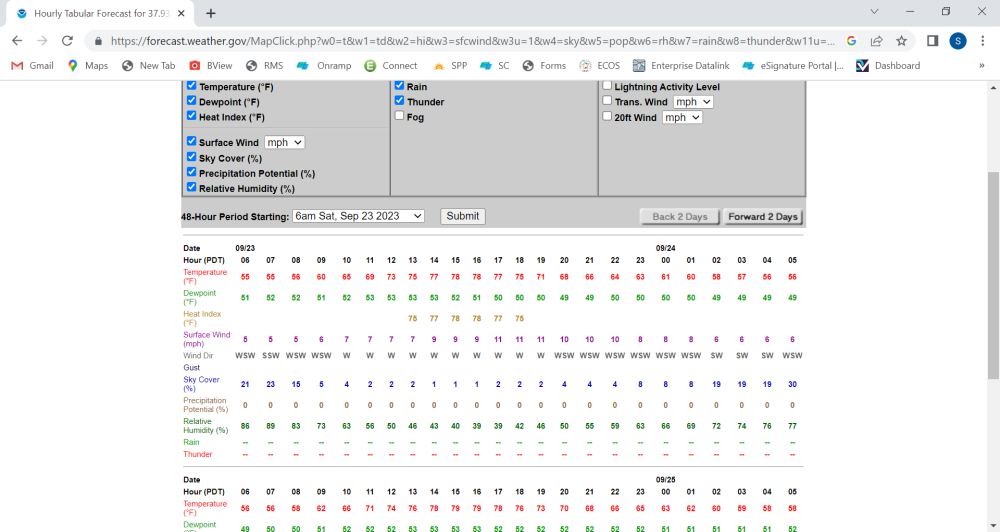Enable the Trans. Wind checkbox
This screenshot has height=532, width=1000.
click(x=607, y=101)
